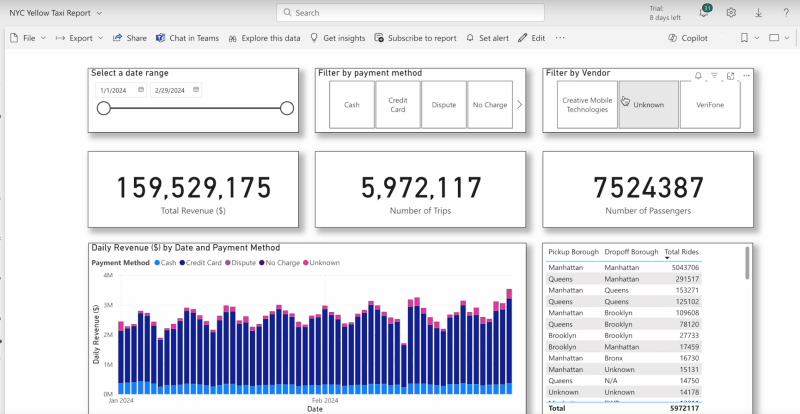Click the Cash legend item
800x414 pixels.
(165, 263)
